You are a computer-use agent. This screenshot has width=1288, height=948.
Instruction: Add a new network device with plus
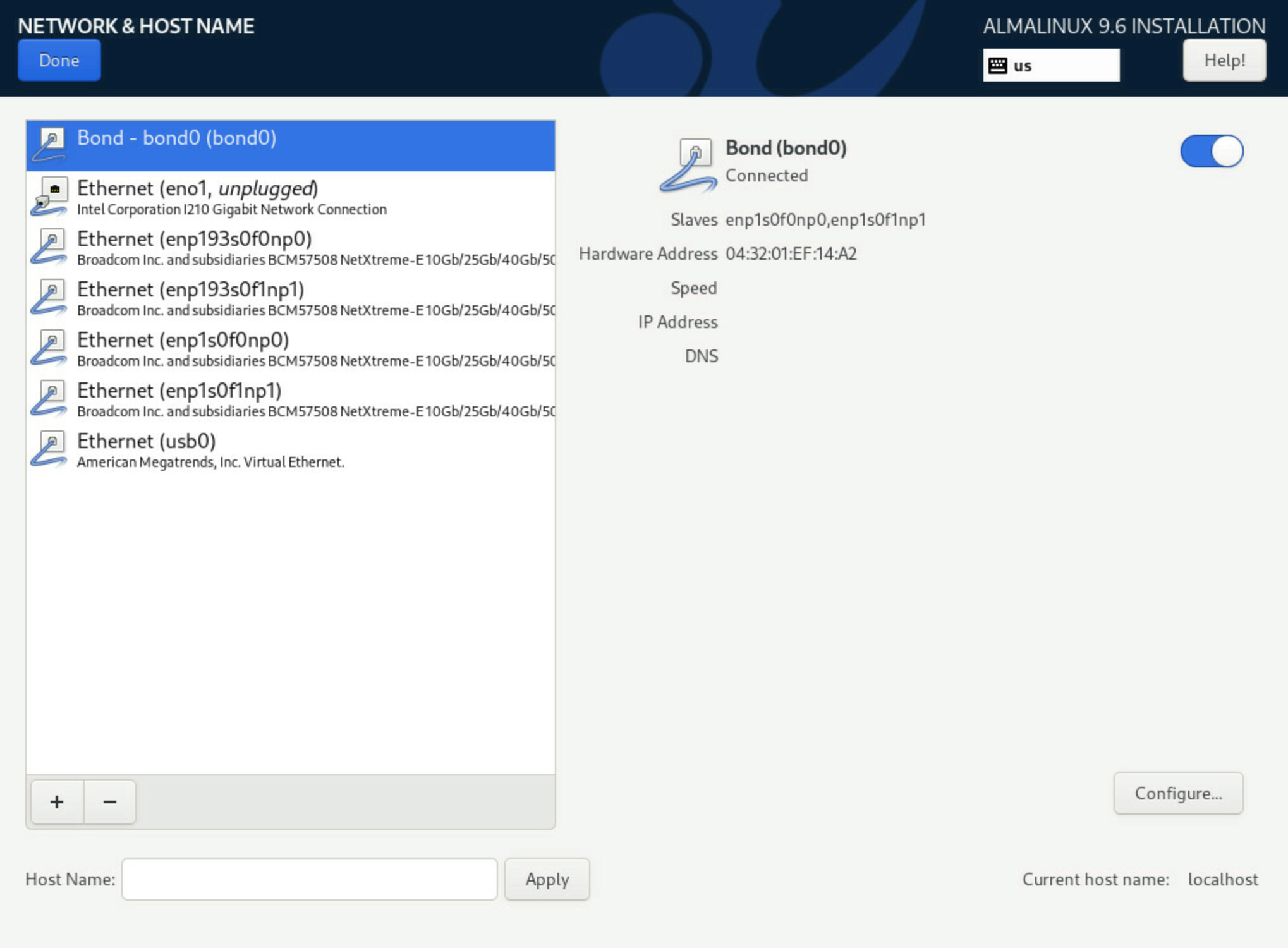tap(57, 802)
